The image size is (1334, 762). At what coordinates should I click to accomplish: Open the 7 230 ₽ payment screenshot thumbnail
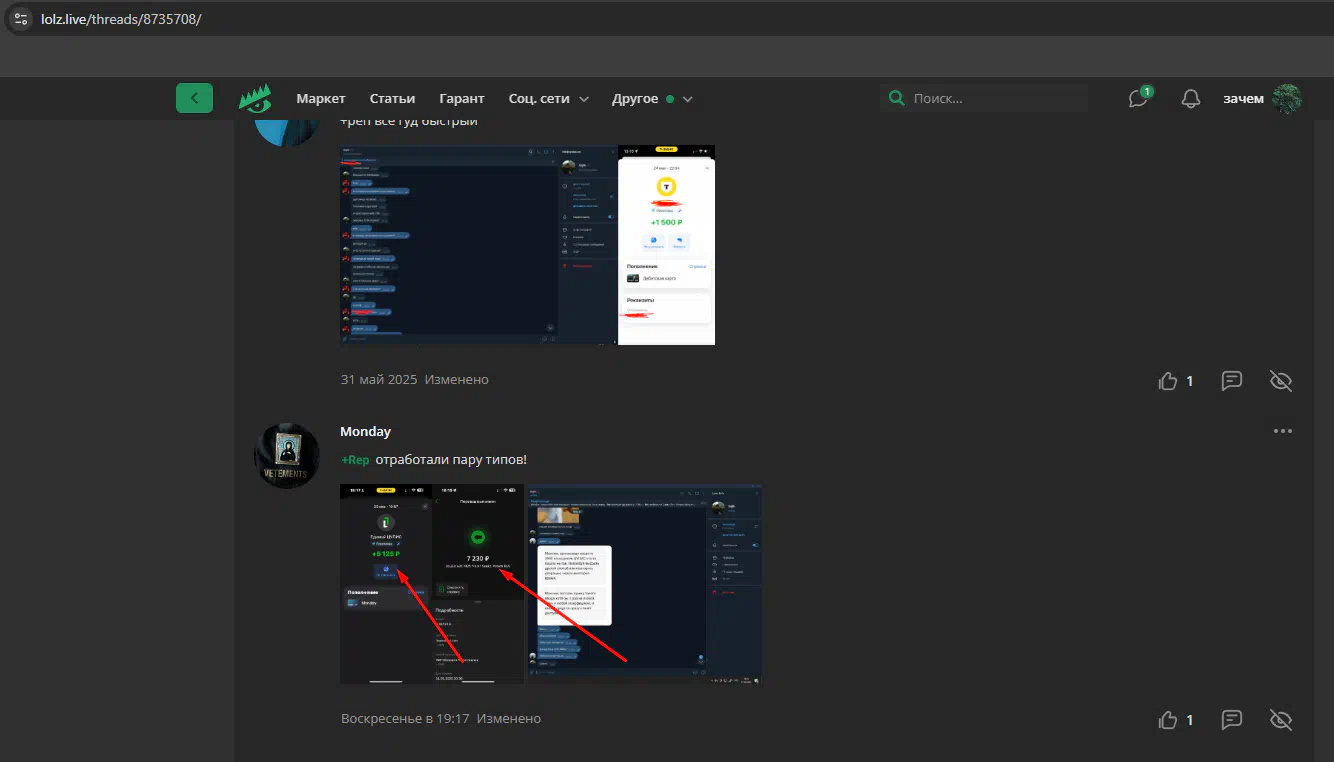[x=478, y=584]
